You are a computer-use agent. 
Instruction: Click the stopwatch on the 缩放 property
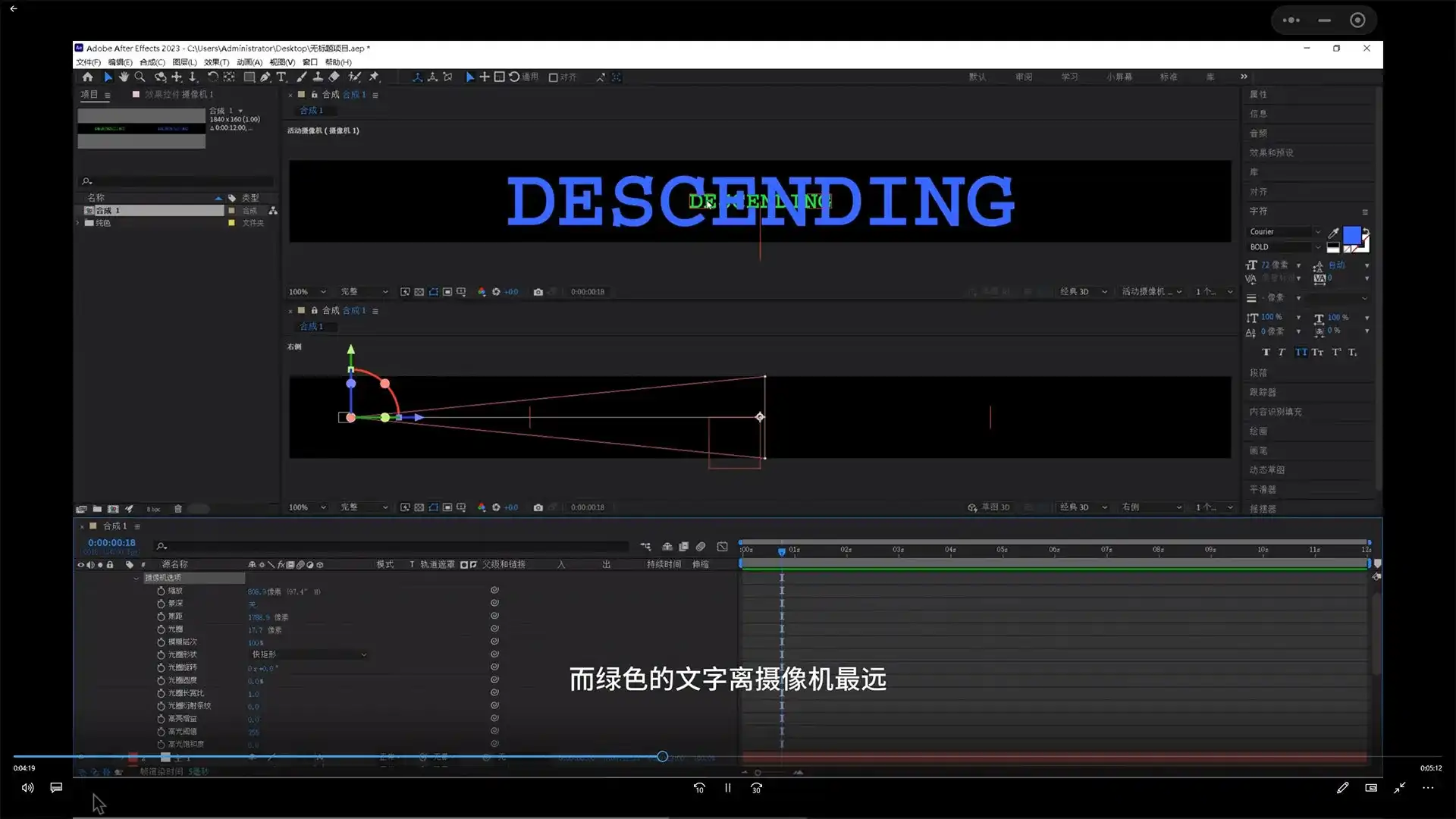[160, 591]
